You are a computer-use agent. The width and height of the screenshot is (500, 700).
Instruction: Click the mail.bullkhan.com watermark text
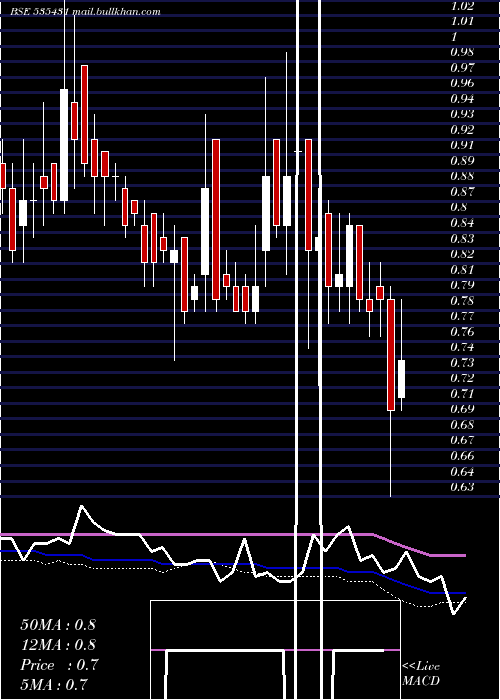[116, 12]
